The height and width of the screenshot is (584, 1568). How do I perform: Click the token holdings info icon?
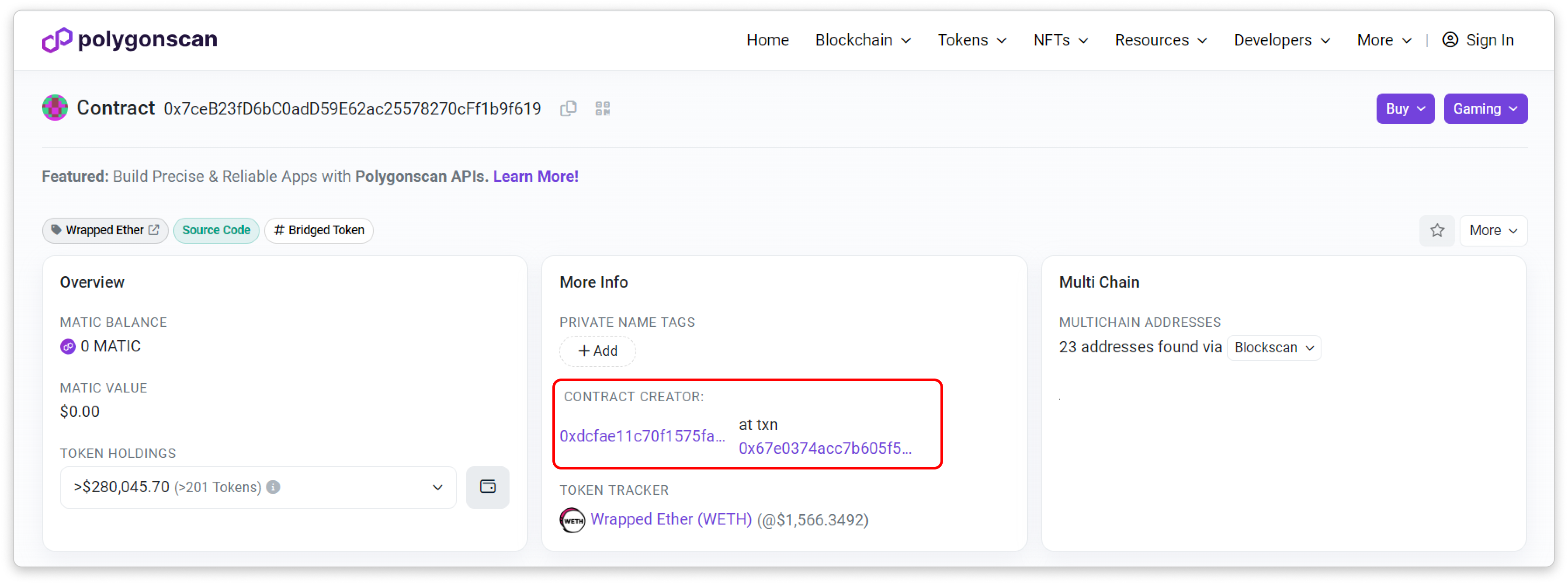click(273, 487)
